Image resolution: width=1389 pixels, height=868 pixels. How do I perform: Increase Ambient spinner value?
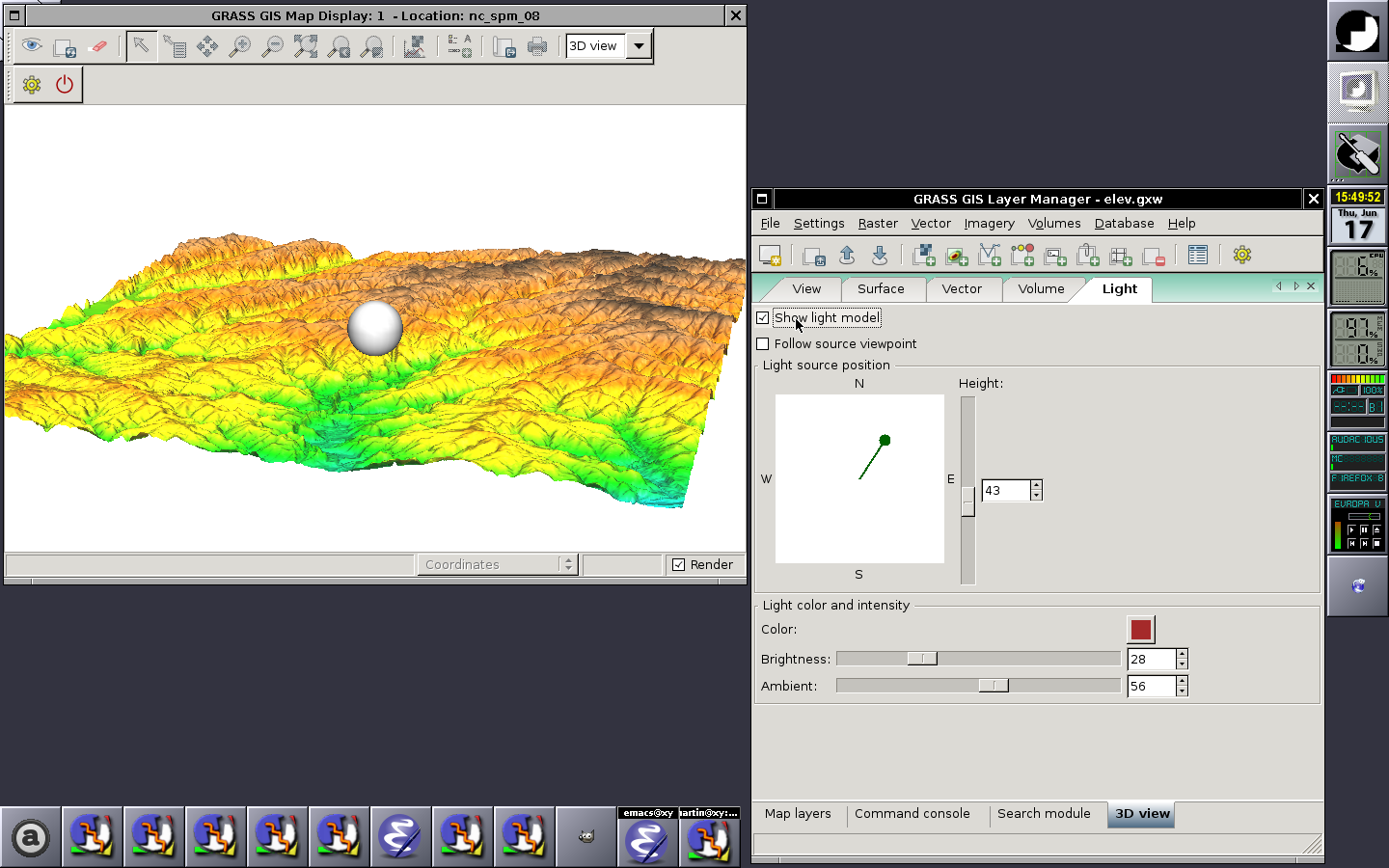pos(1182,681)
